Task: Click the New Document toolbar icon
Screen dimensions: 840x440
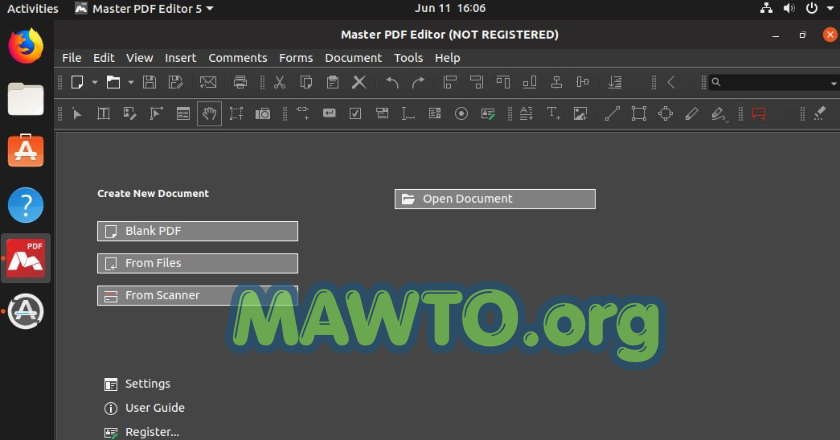Action: tap(78, 82)
